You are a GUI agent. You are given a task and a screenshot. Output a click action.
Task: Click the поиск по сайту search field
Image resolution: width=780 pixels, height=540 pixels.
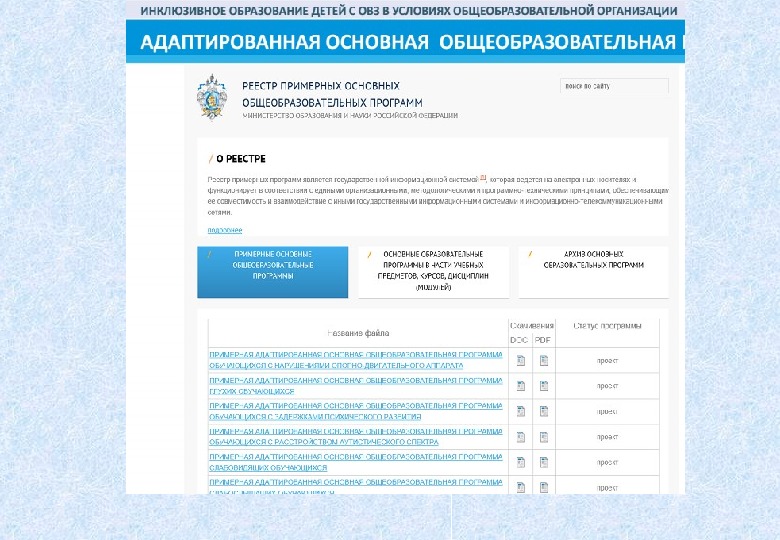coord(614,86)
